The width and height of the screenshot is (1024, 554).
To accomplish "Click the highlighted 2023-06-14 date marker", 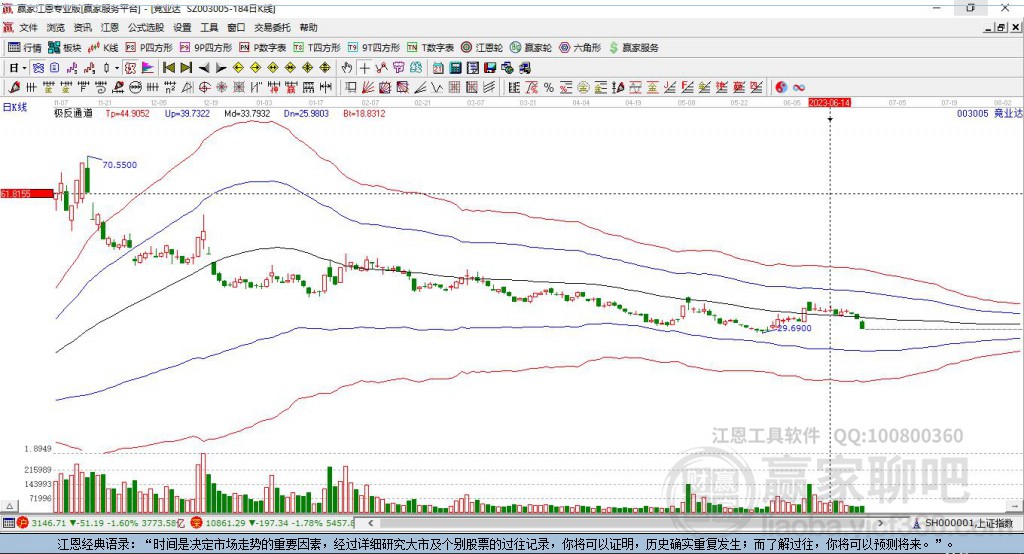I will pos(829,103).
